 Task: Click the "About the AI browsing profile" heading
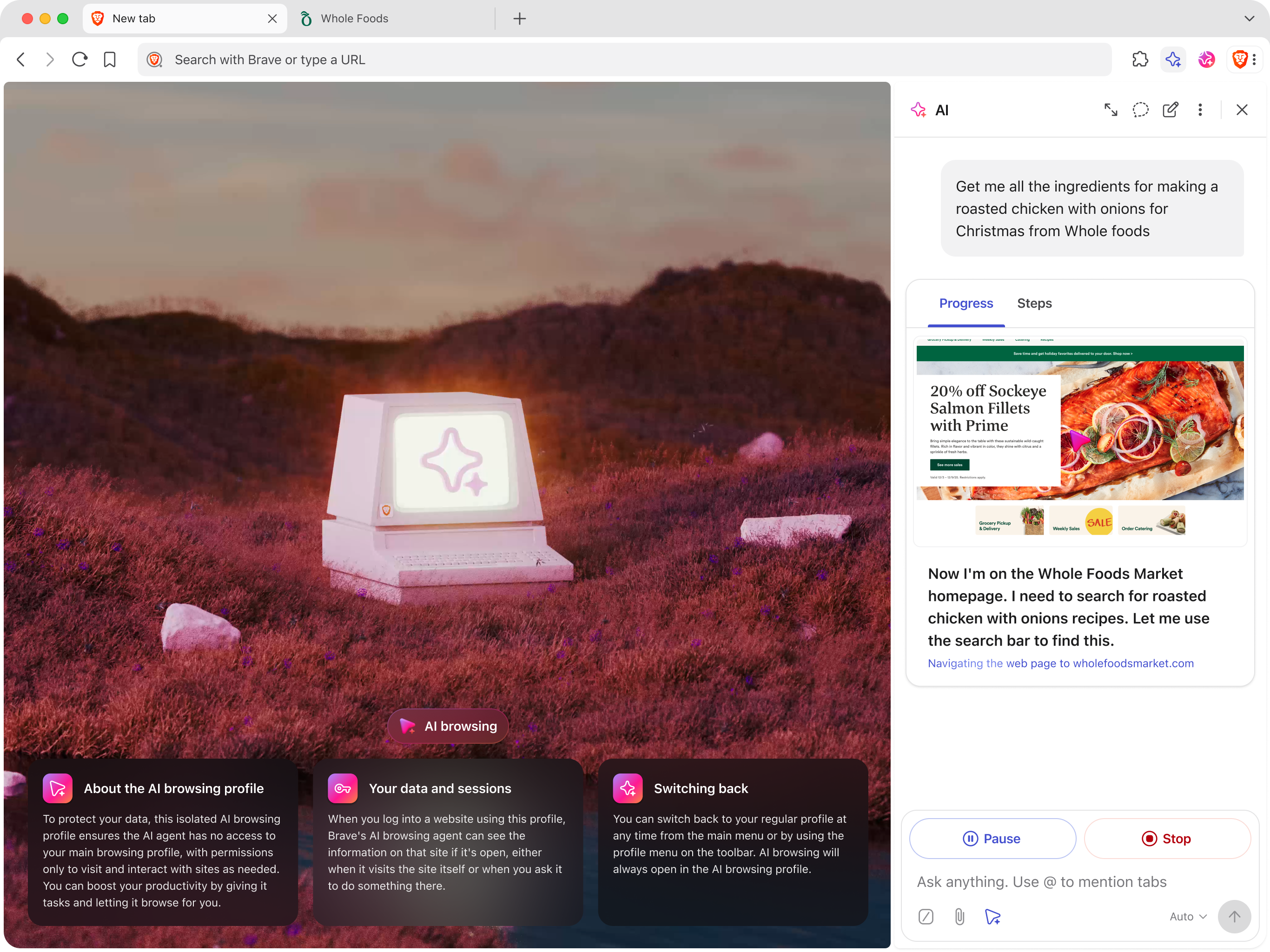(174, 788)
